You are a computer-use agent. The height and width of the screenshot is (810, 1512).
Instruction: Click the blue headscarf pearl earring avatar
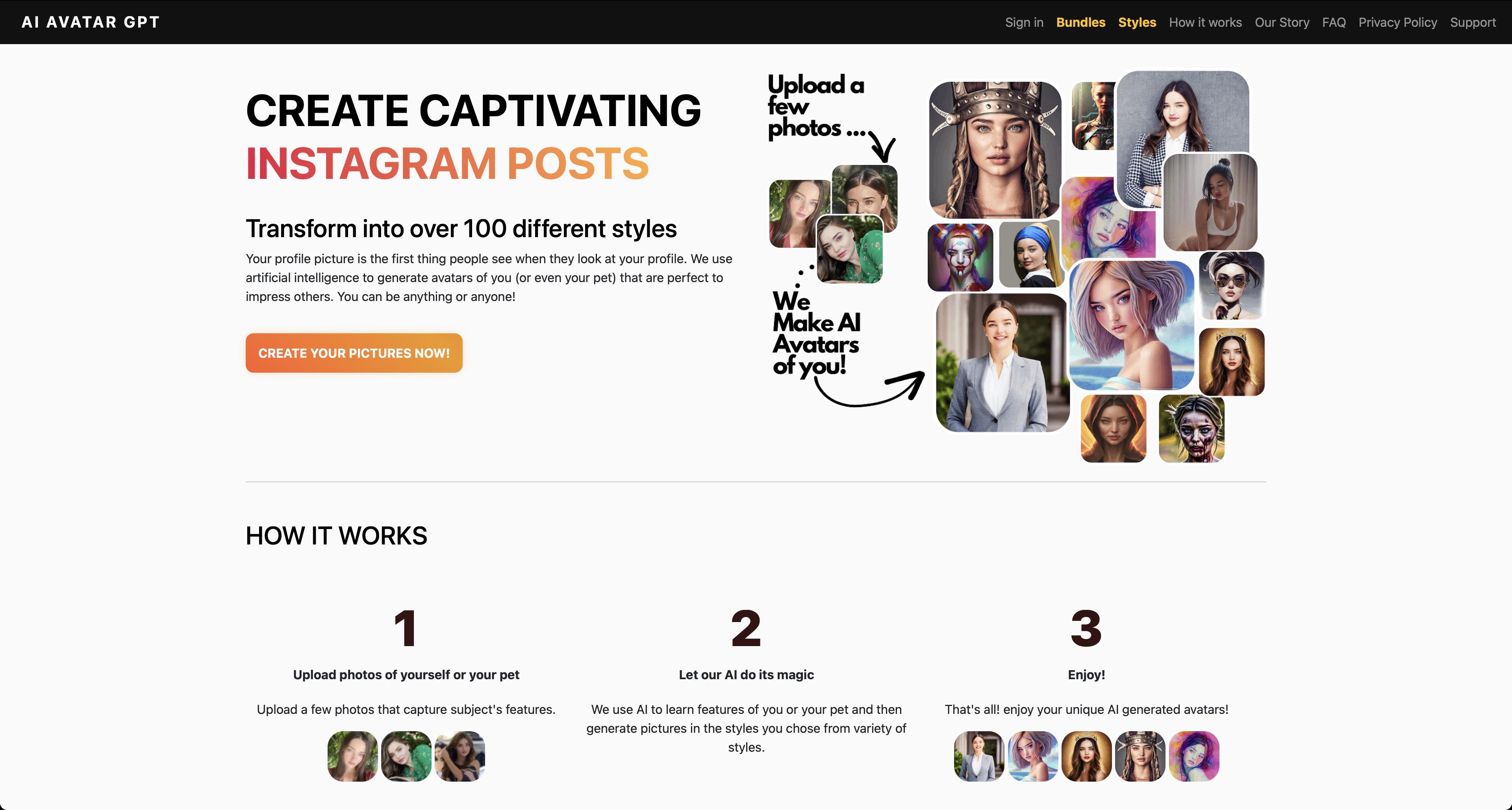[x=1031, y=255]
